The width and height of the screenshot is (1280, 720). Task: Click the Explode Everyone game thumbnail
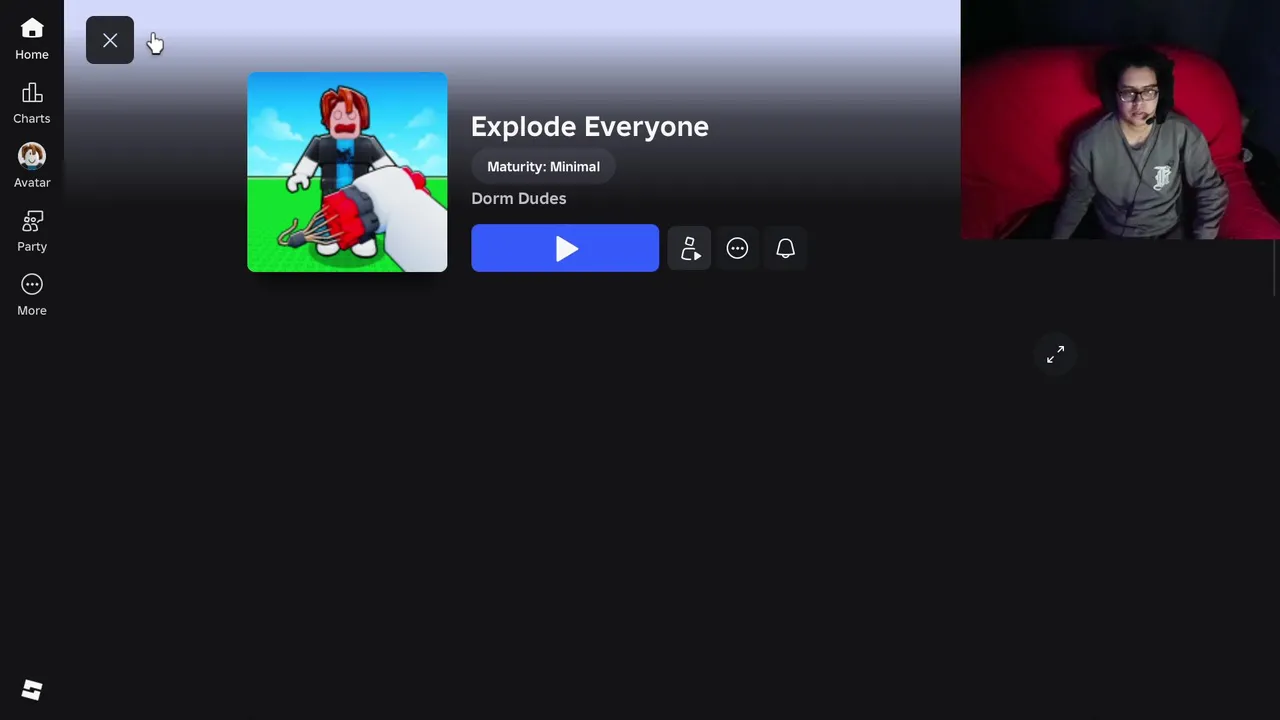tap(347, 172)
